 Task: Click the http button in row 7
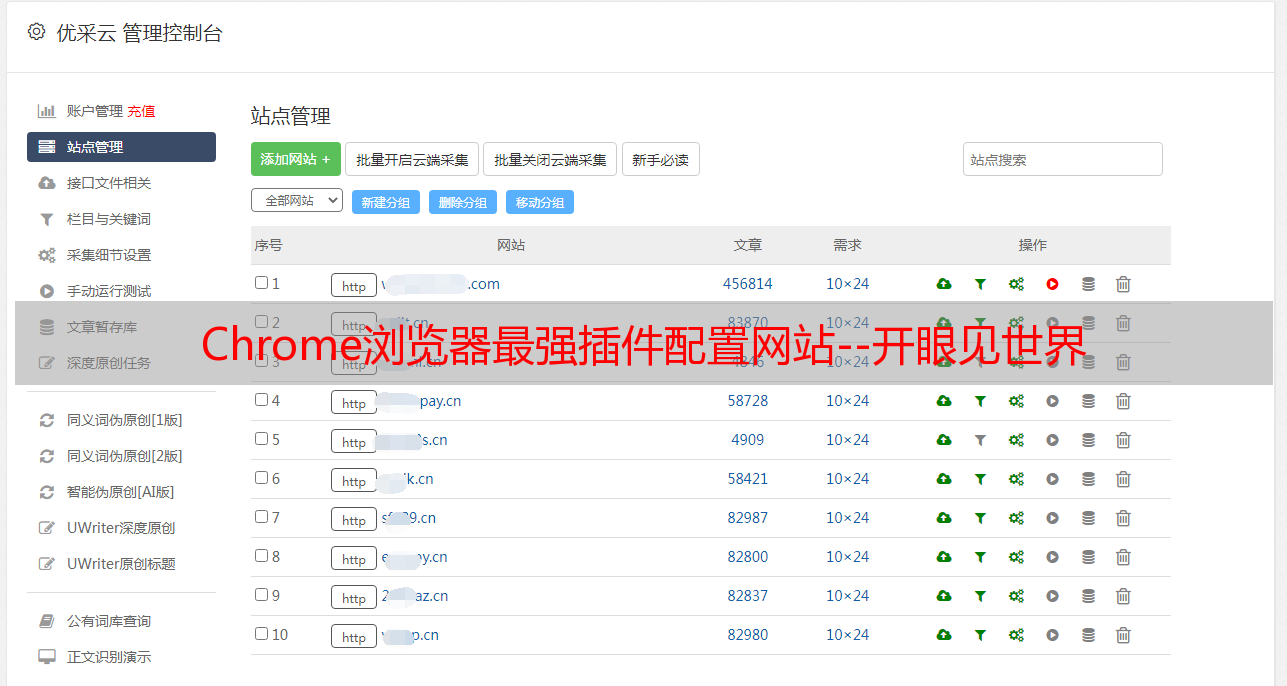coord(354,520)
